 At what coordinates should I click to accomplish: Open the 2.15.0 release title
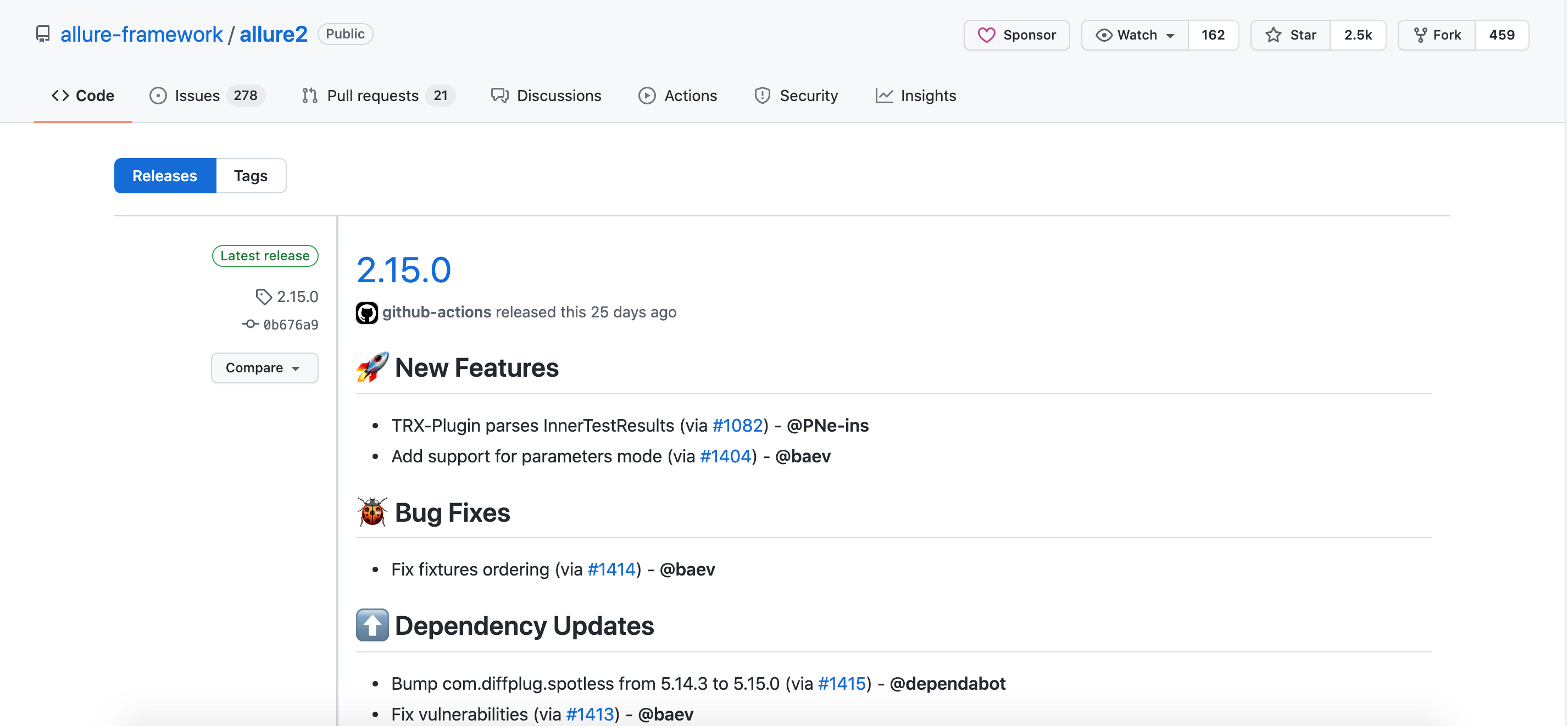(404, 270)
